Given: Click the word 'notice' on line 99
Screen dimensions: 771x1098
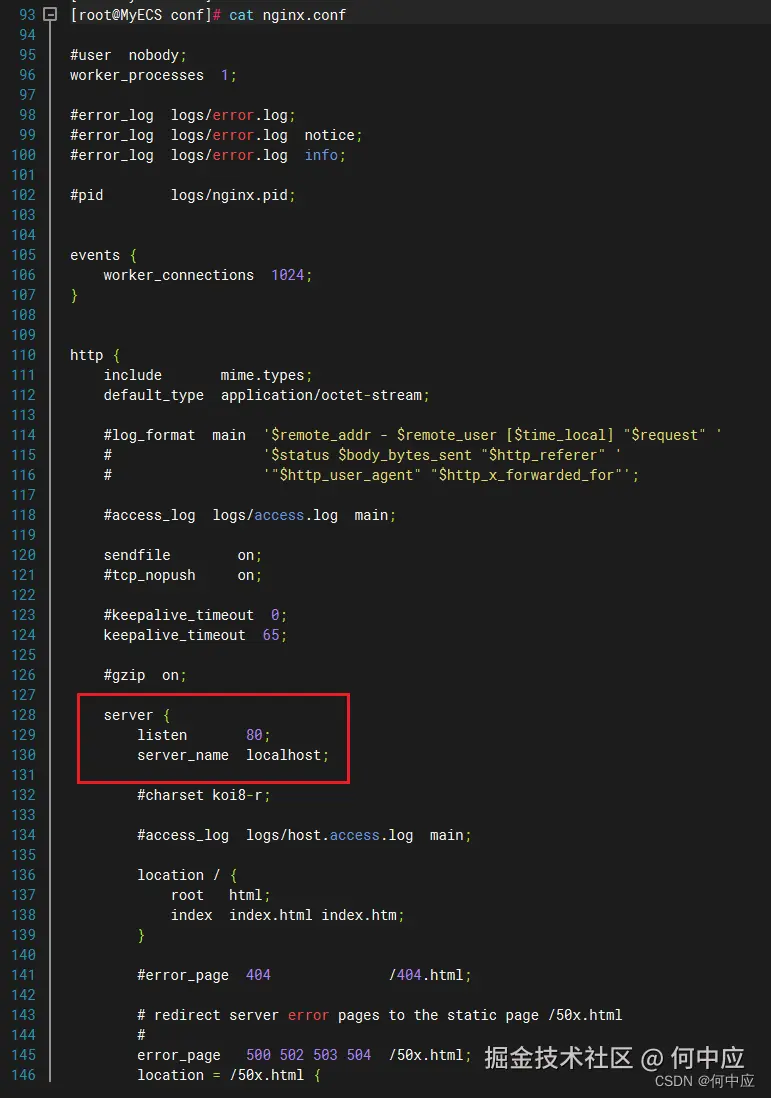Looking at the screenshot, I should [329, 134].
